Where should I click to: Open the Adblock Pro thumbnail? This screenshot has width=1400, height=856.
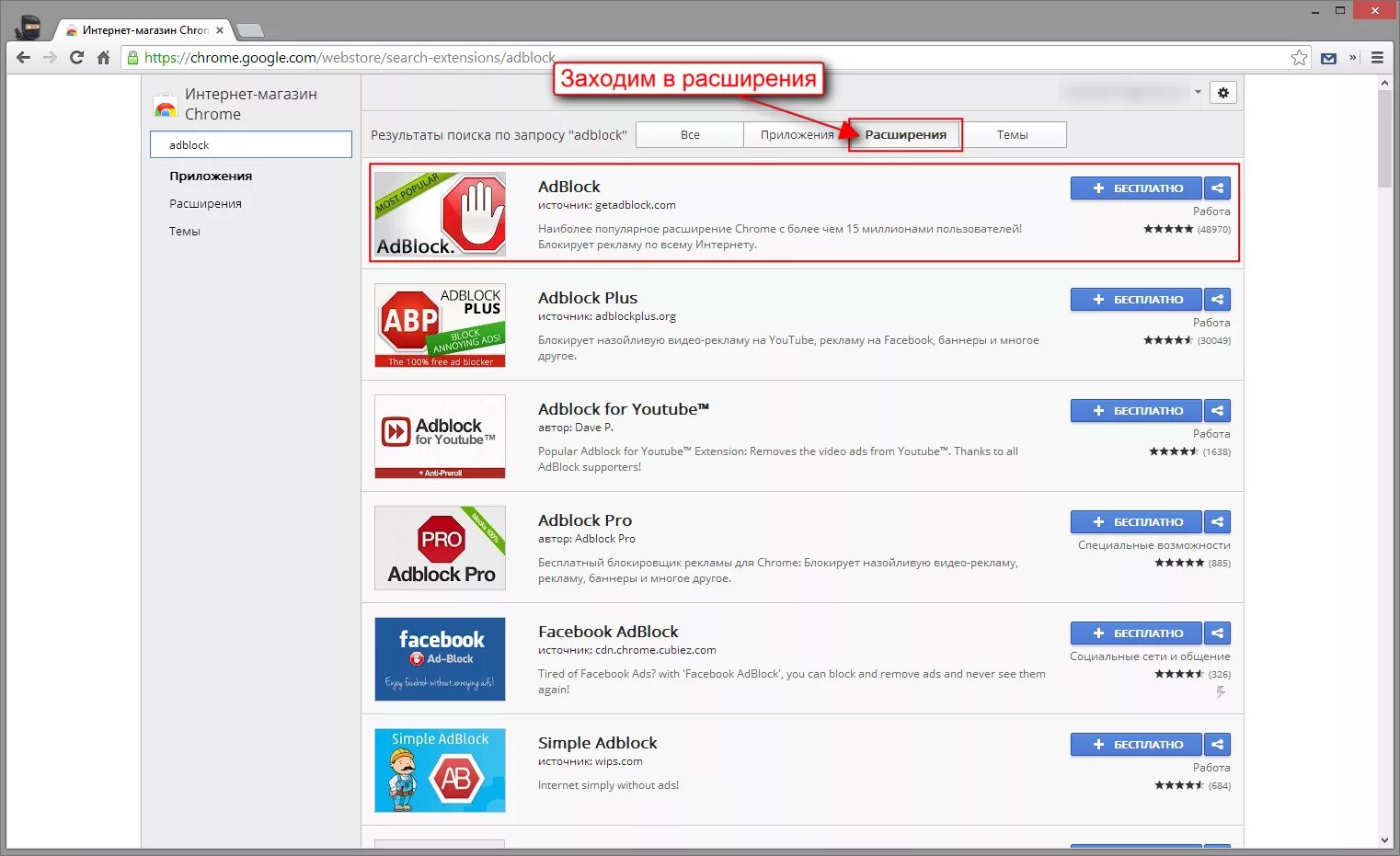pyautogui.click(x=440, y=548)
